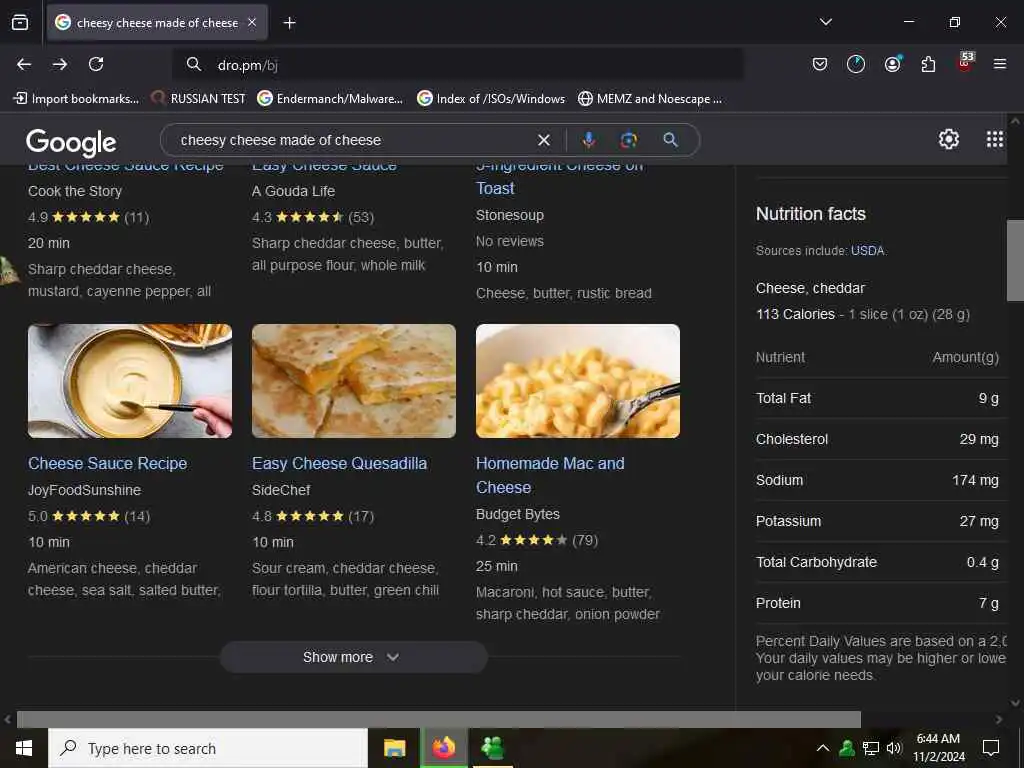Click the Firefox back arrow
This screenshot has height=768, width=1024.
tap(24, 64)
